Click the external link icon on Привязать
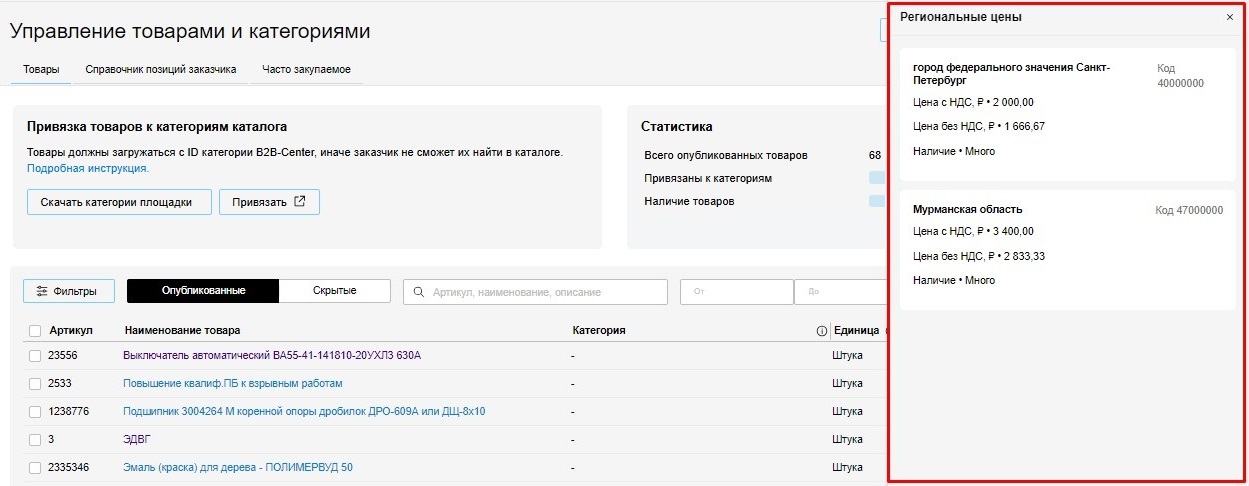The image size is (1249, 486). click(300, 201)
